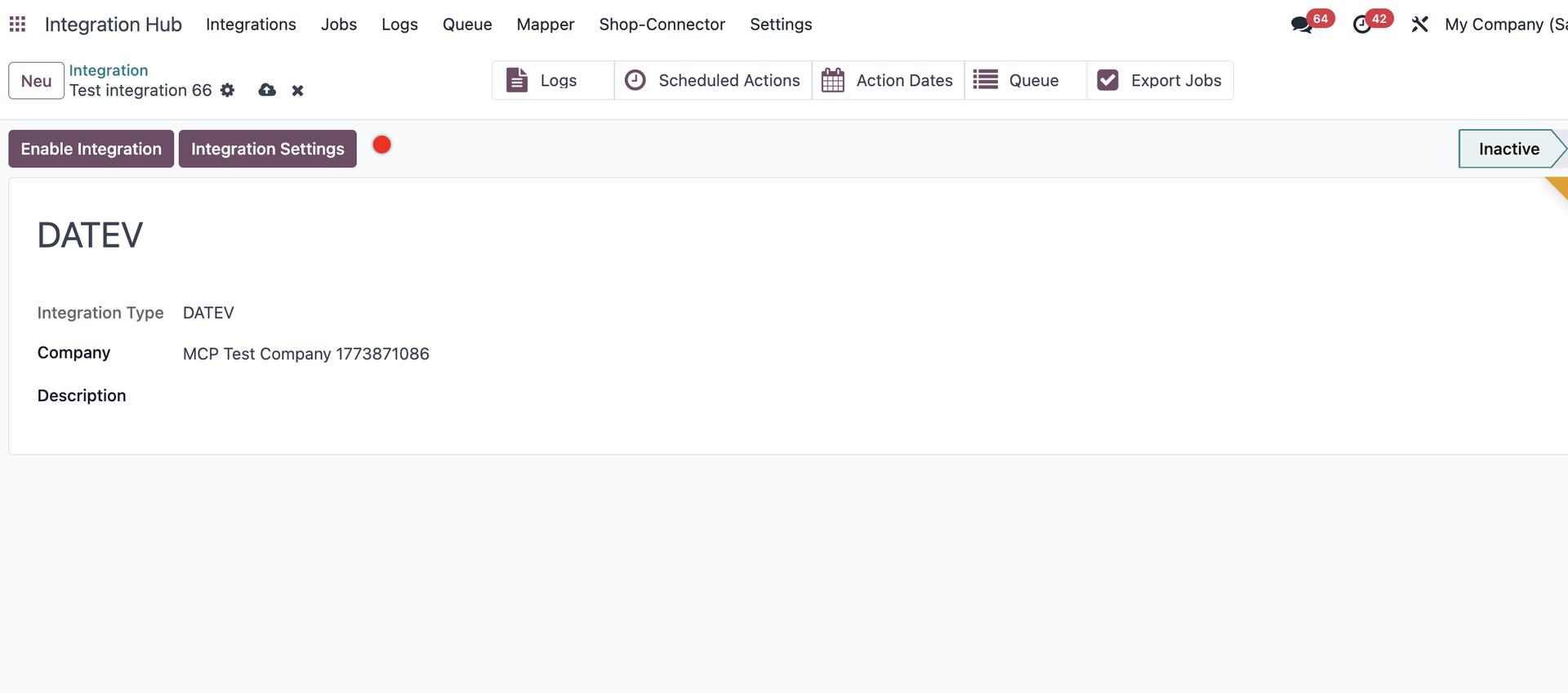The image size is (1568, 693).
Task: Open the Logs menu in navbar
Action: tap(399, 25)
